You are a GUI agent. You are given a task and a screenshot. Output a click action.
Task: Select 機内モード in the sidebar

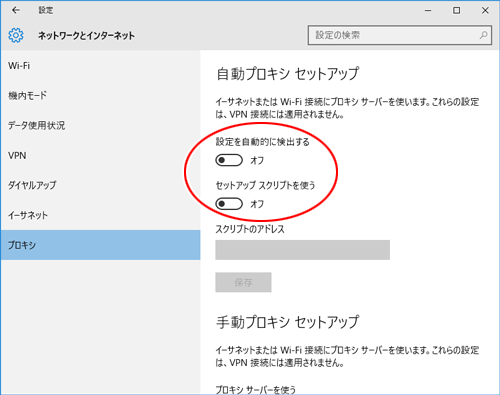point(100,96)
